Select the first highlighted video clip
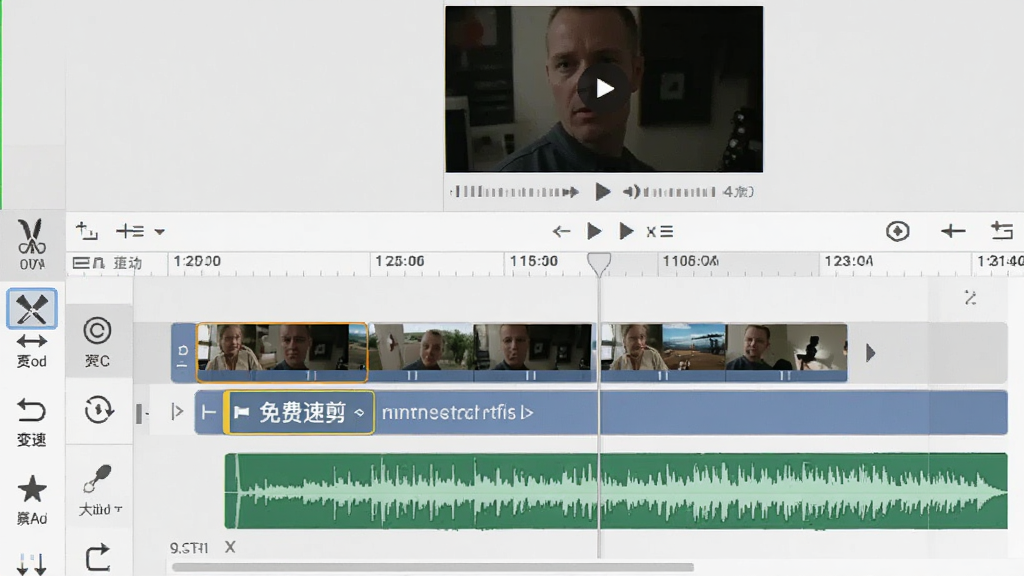Viewport: 1024px width, 576px height. tap(281, 352)
